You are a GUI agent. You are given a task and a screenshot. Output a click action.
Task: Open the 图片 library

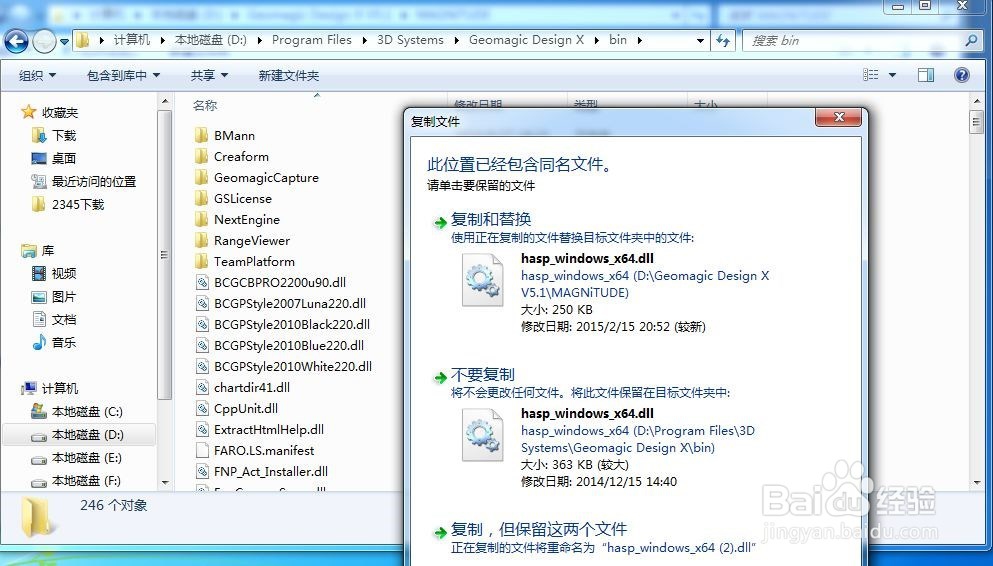(x=64, y=297)
